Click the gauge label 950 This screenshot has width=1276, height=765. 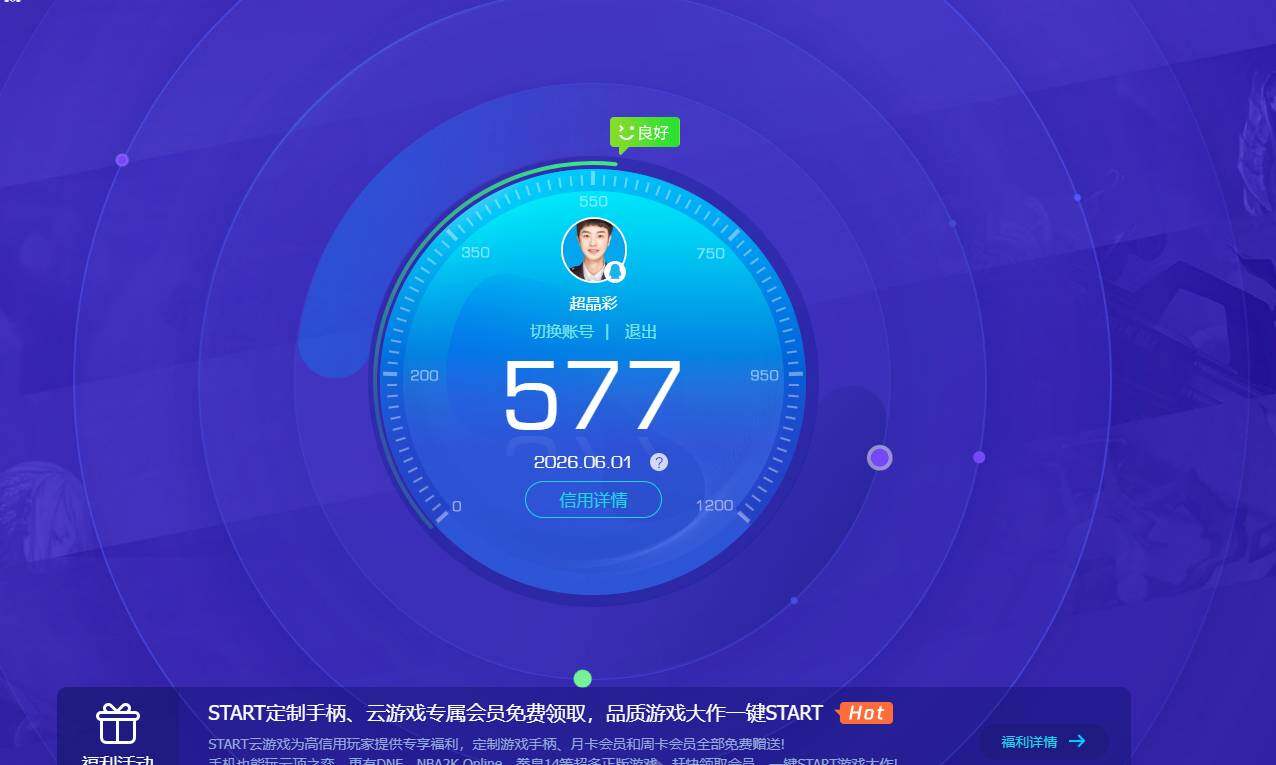tap(764, 375)
